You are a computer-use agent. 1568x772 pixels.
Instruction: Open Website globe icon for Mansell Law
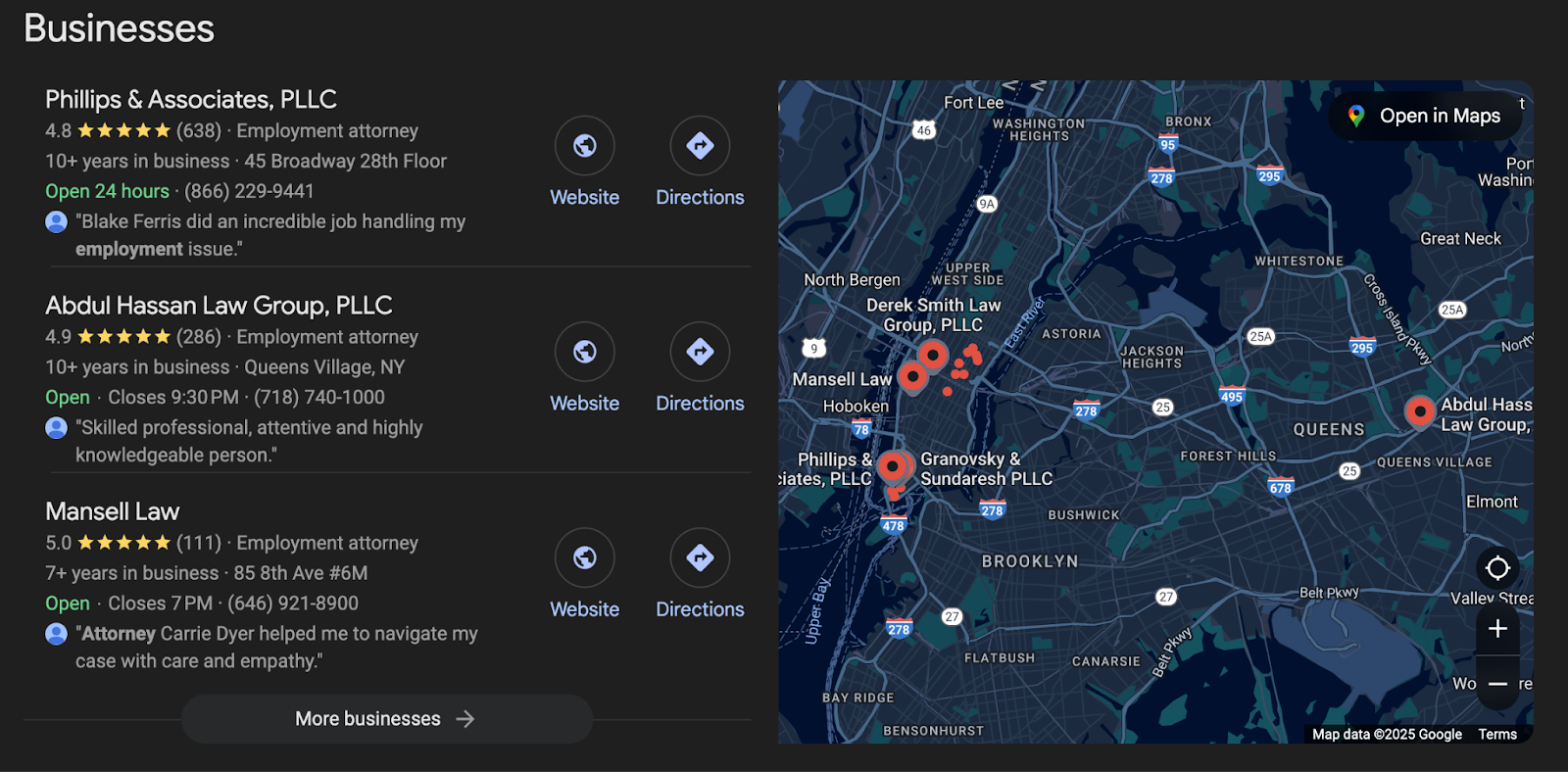584,557
